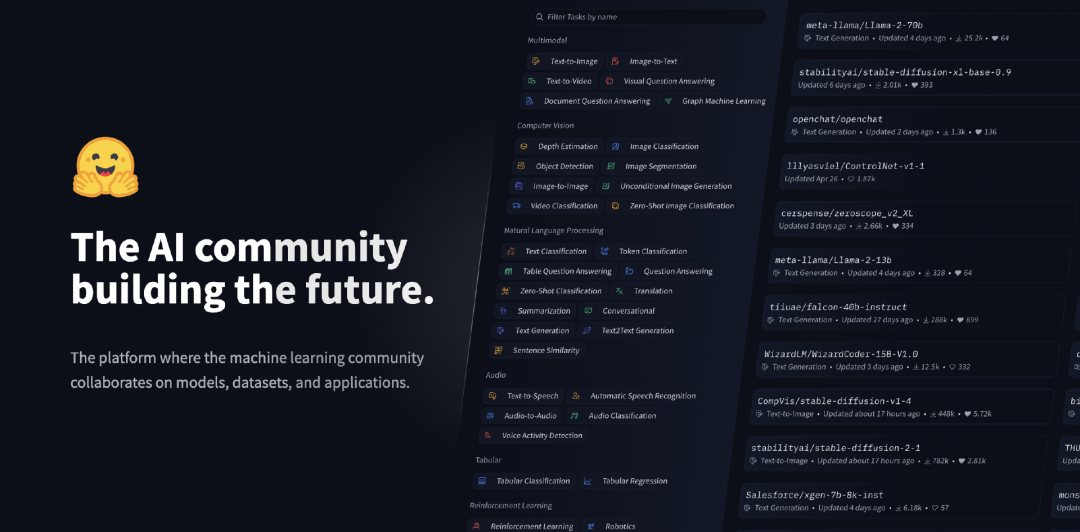Select the Audio Classification task tag
Viewport: 1080px width, 532px height.
coord(614,416)
